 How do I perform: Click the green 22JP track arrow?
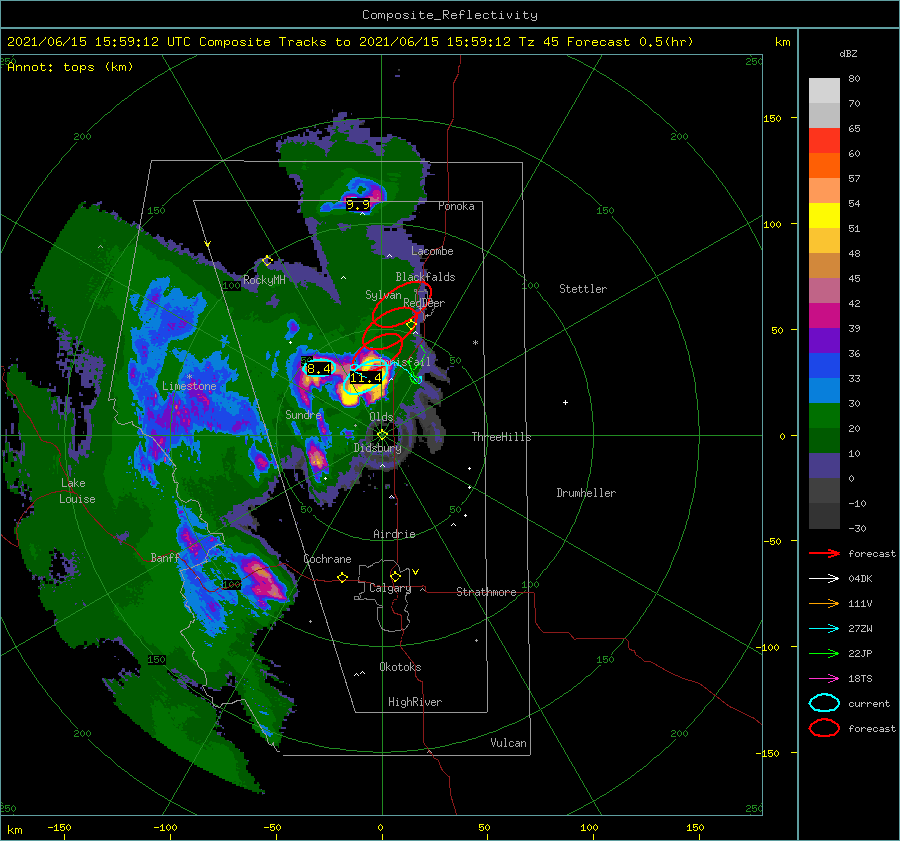[x=824, y=653]
